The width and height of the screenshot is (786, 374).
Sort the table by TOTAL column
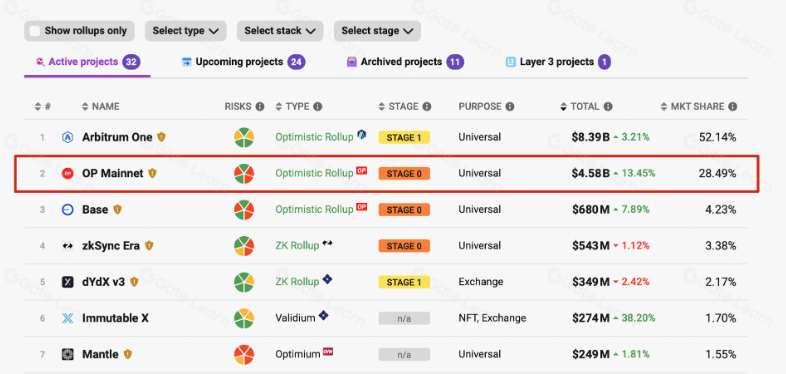click(586, 107)
